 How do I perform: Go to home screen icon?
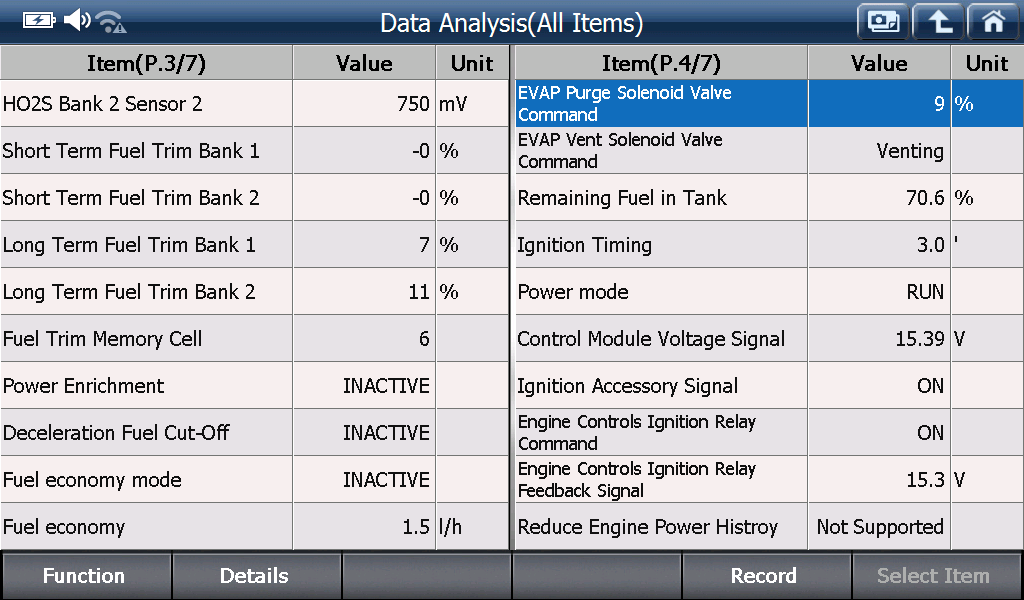[994, 22]
